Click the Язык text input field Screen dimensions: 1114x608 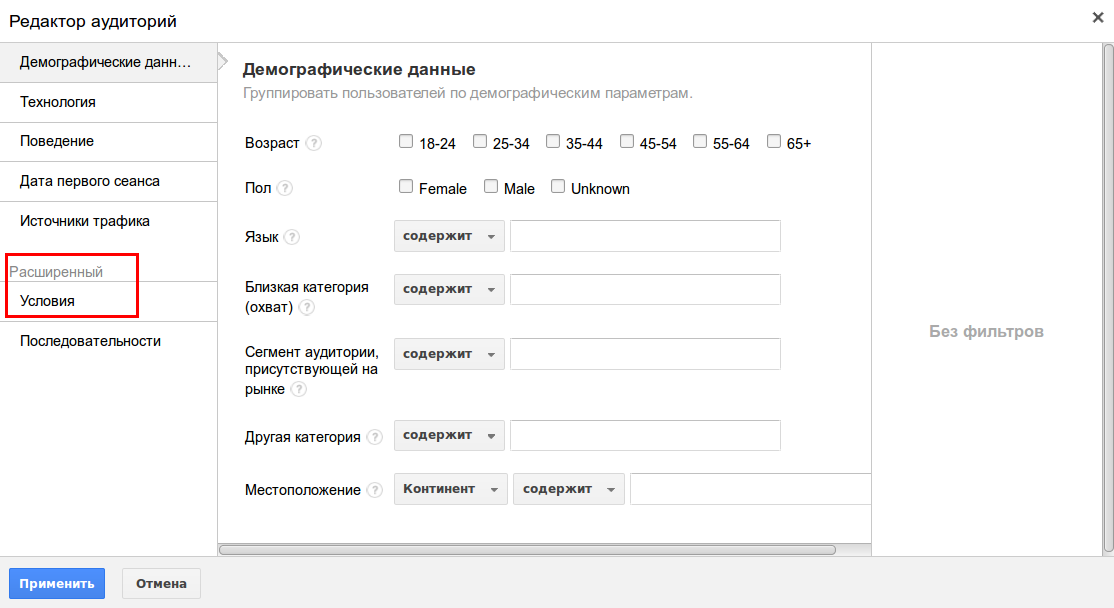point(645,237)
